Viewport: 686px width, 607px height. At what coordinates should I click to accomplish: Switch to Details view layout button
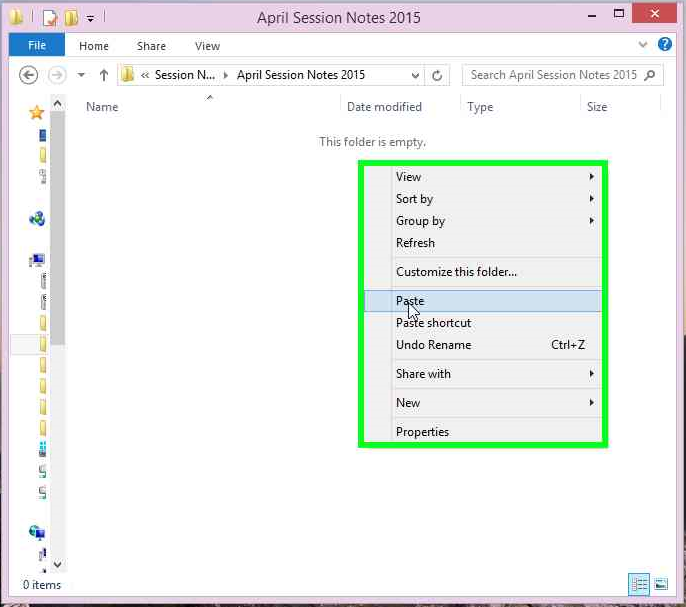pos(639,584)
